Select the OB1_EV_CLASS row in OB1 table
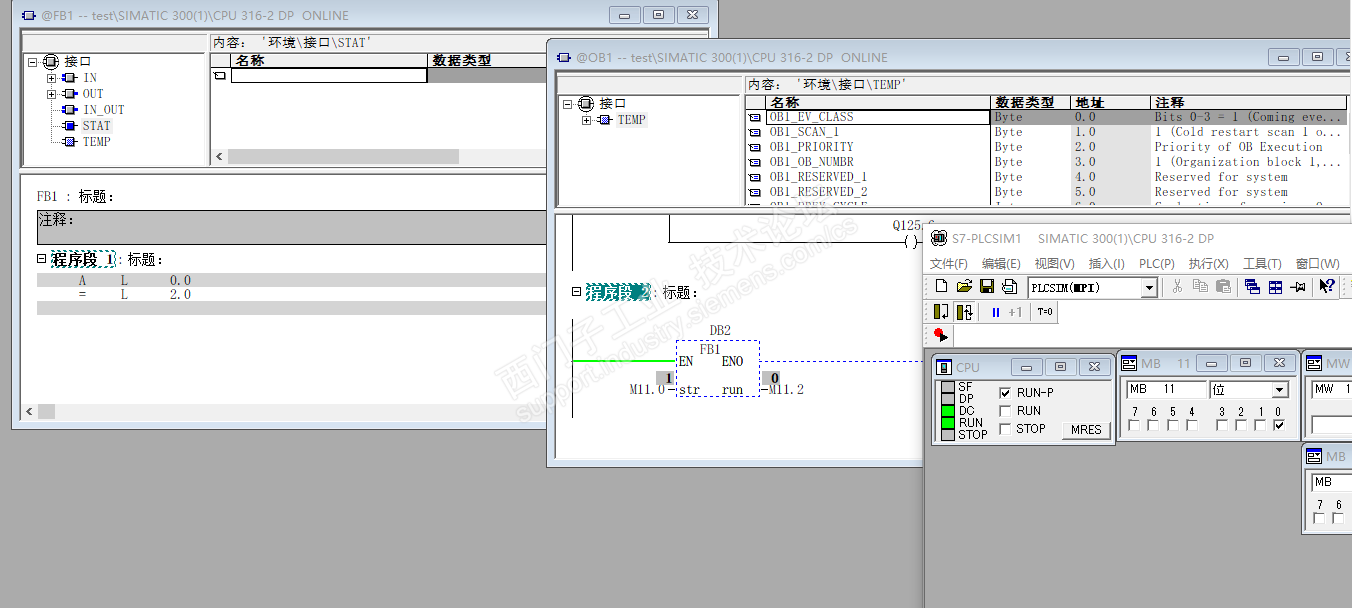Viewport: 1352px width, 608px height. point(879,117)
